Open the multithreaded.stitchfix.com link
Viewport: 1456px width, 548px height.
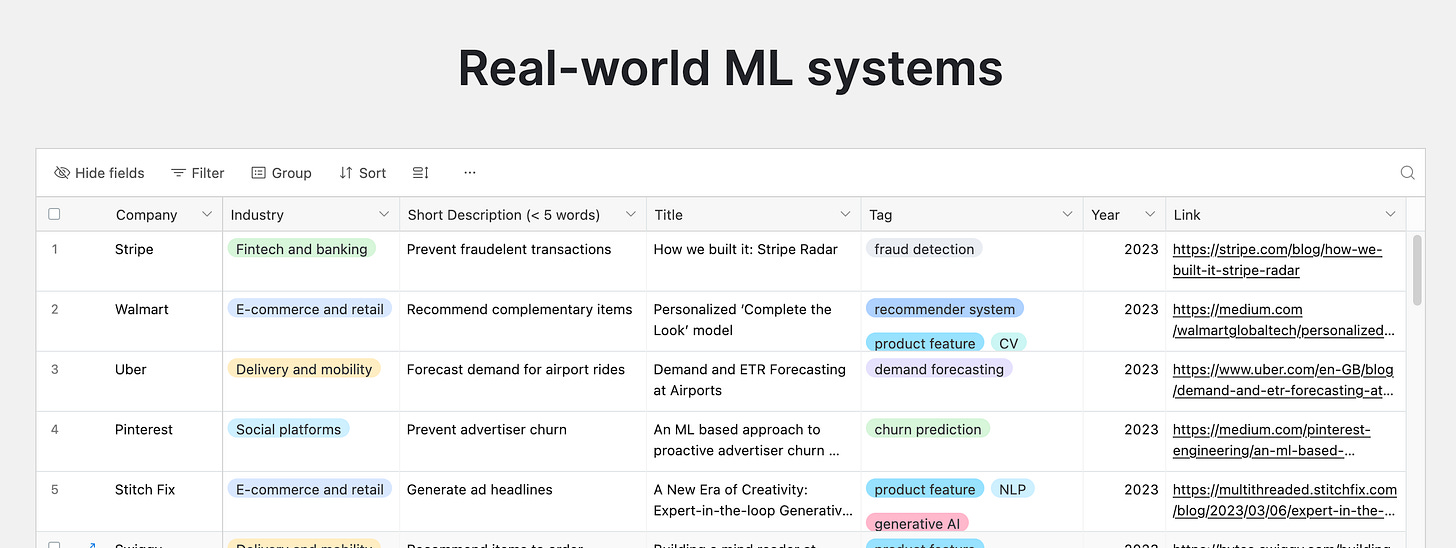[1285, 500]
